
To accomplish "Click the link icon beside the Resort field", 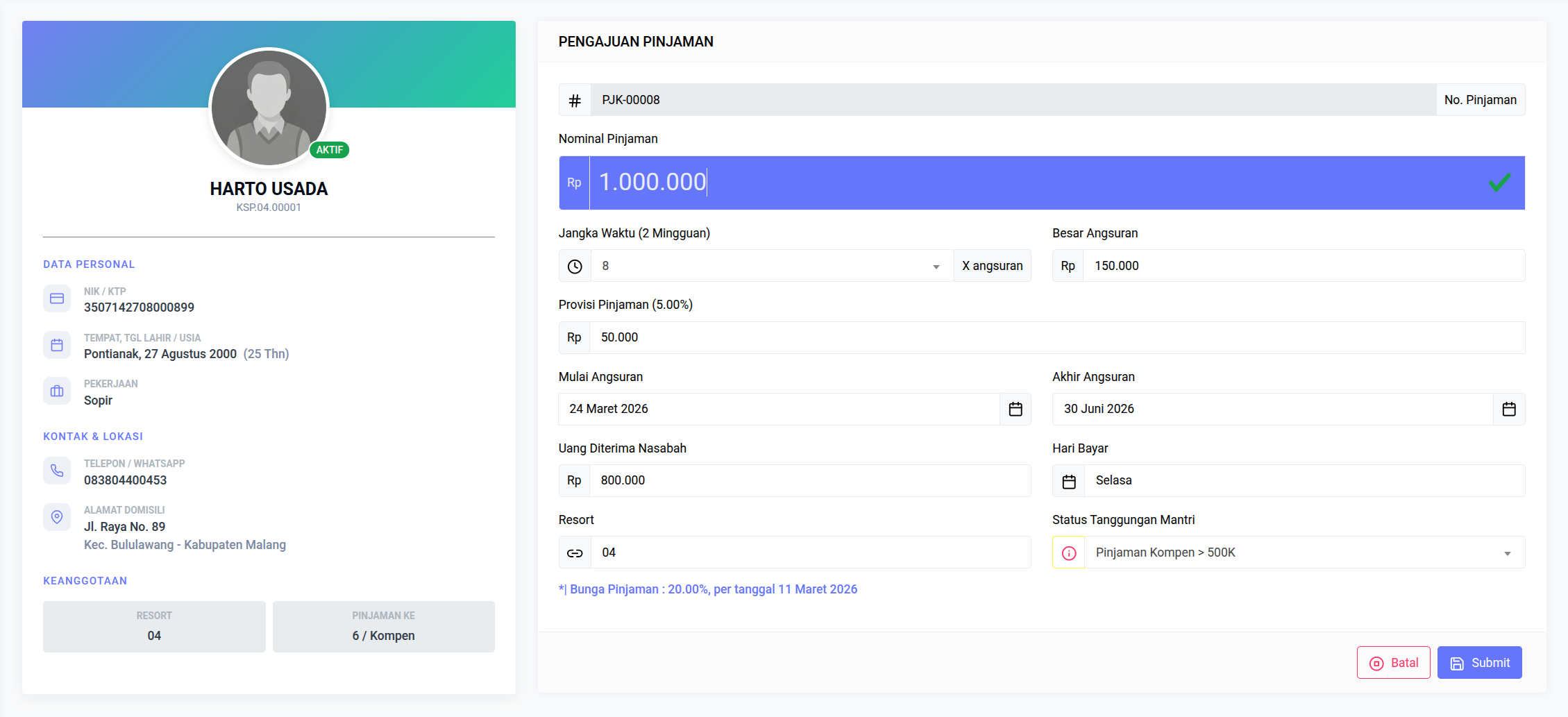I will pyautogui.click(x=574, y=552).
